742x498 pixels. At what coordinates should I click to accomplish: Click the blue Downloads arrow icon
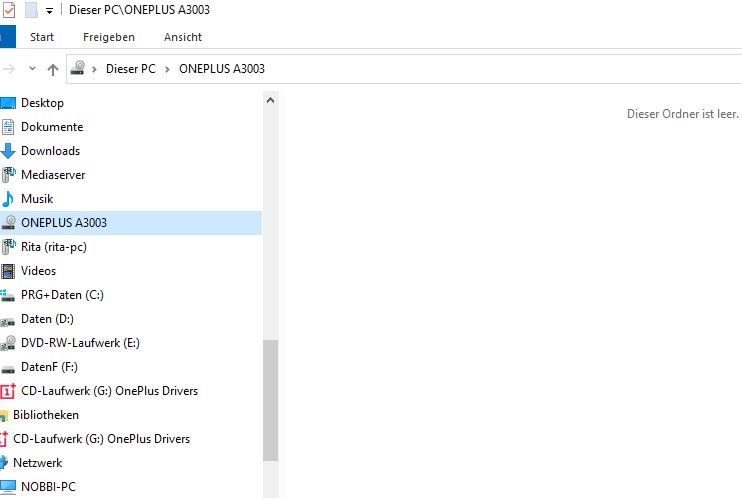coord(8,151)
